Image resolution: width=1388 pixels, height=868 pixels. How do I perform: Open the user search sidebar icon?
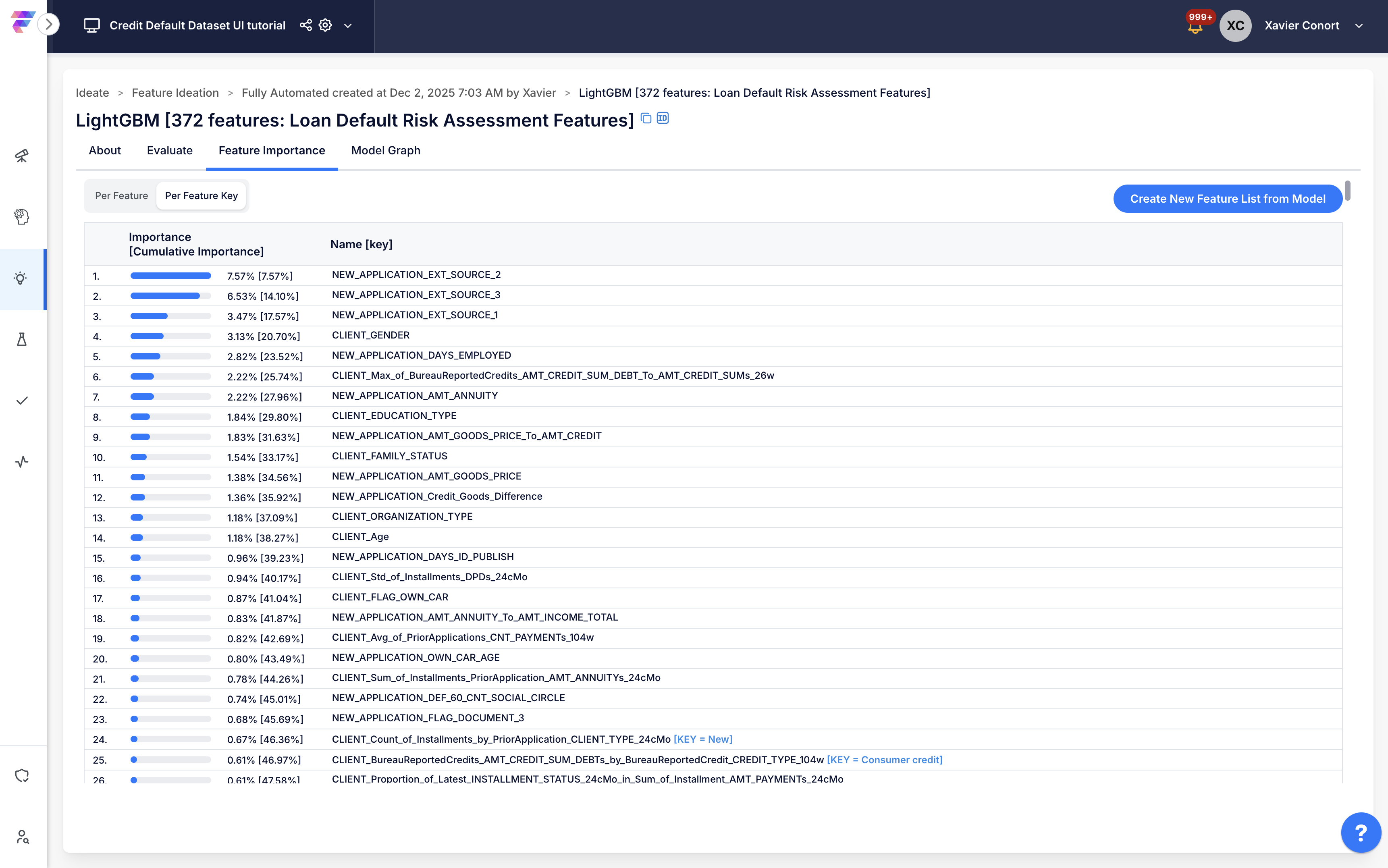click(x=22, y=837)
